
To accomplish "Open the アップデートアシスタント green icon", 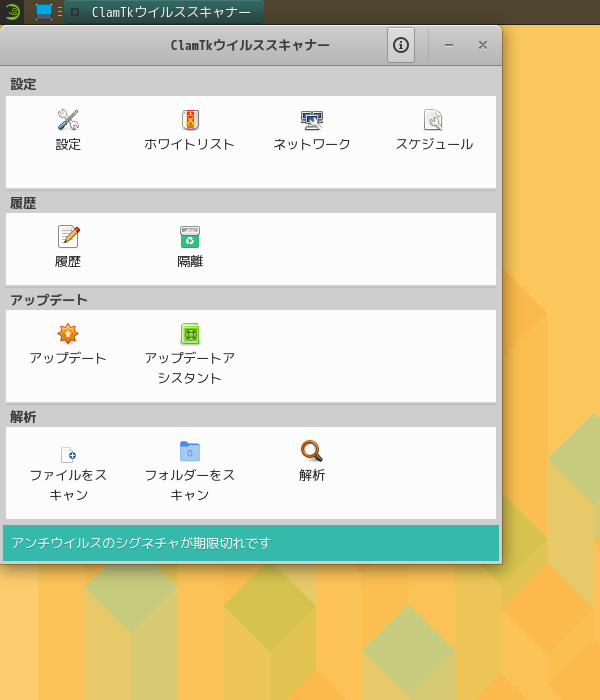I will pos(190,333).
